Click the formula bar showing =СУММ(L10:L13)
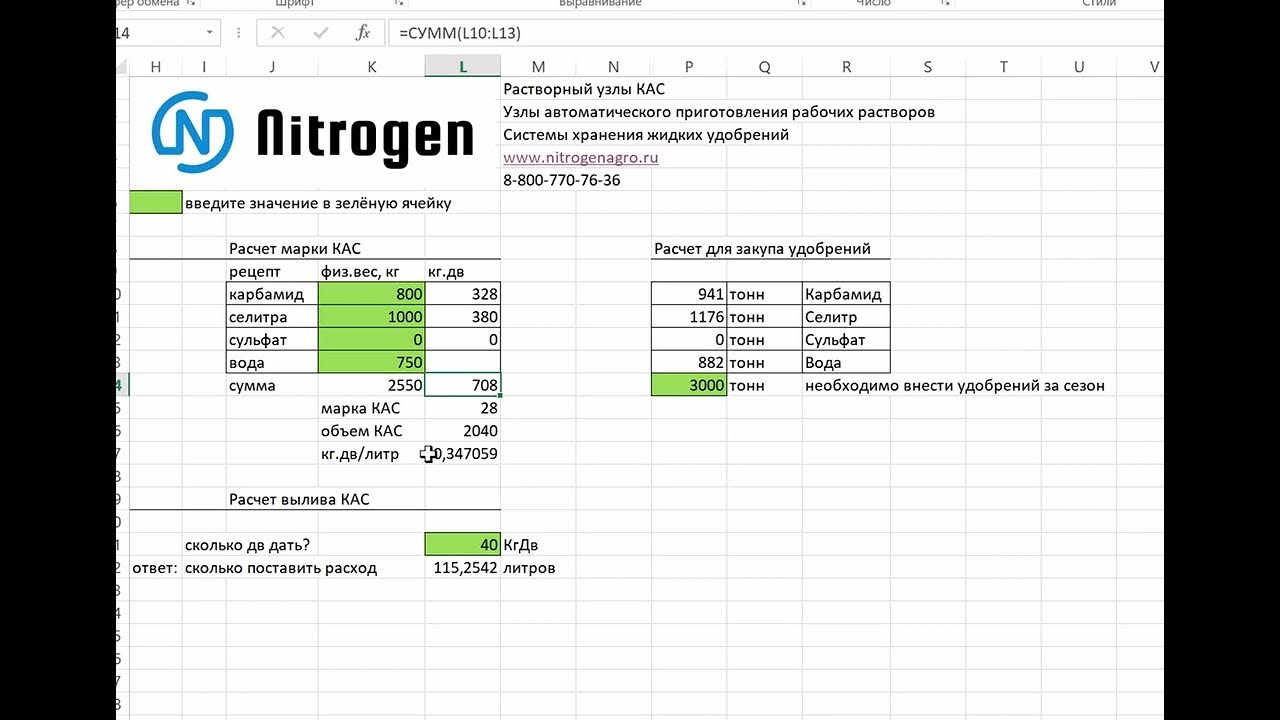The height and width of the screenshot is (720, 1280). tap(778, 33)
